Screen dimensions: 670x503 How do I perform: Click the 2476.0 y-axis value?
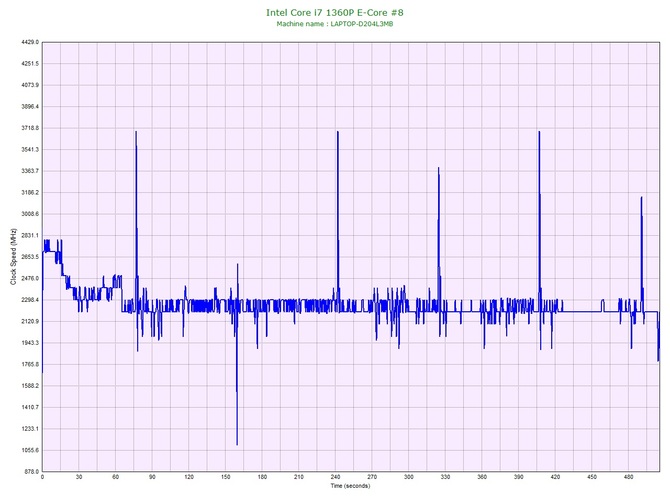pos(30,278)
